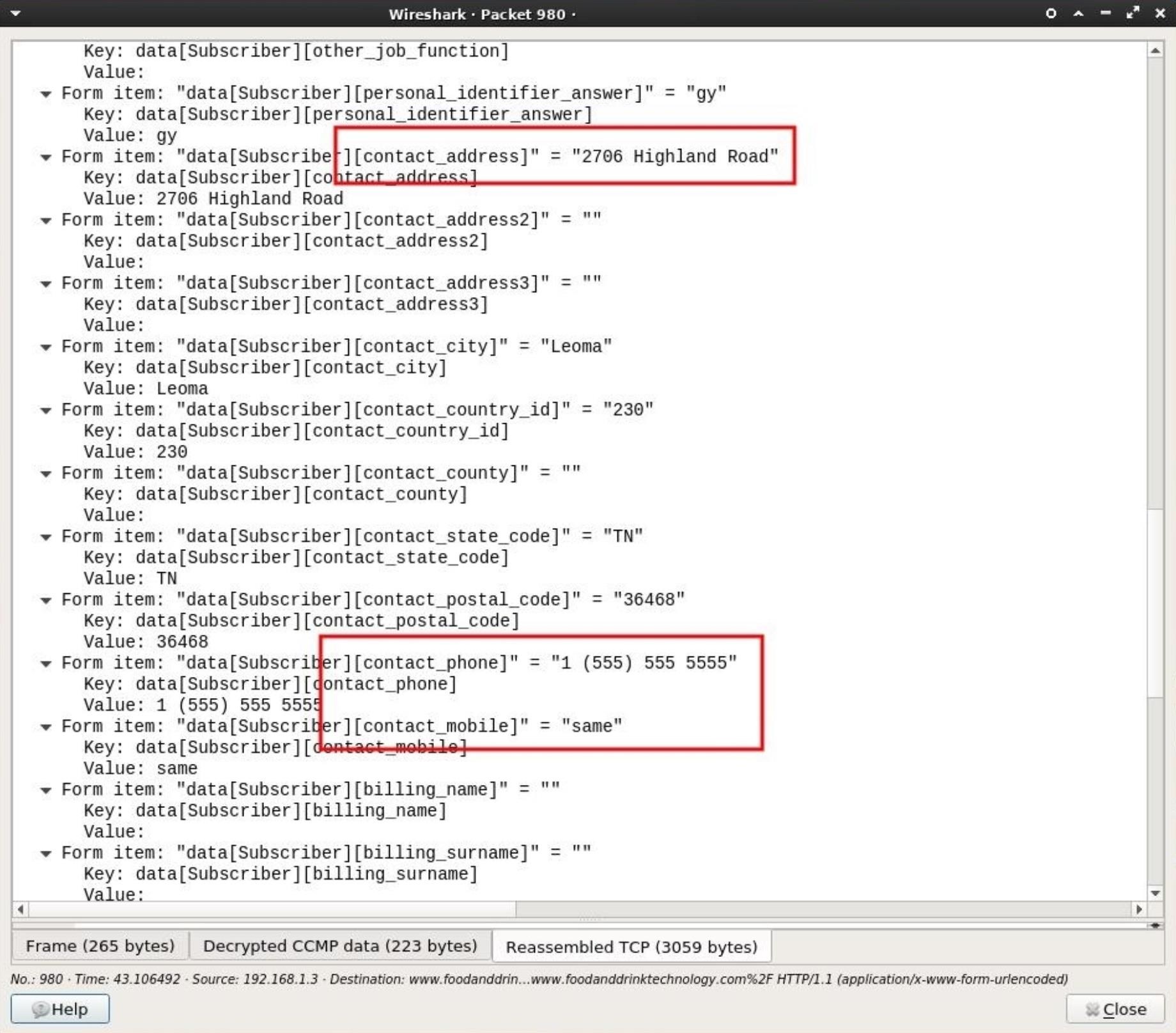Click the restore window size icon
Viewport: 1176px width, 1033px height.
click(1133, 13)
